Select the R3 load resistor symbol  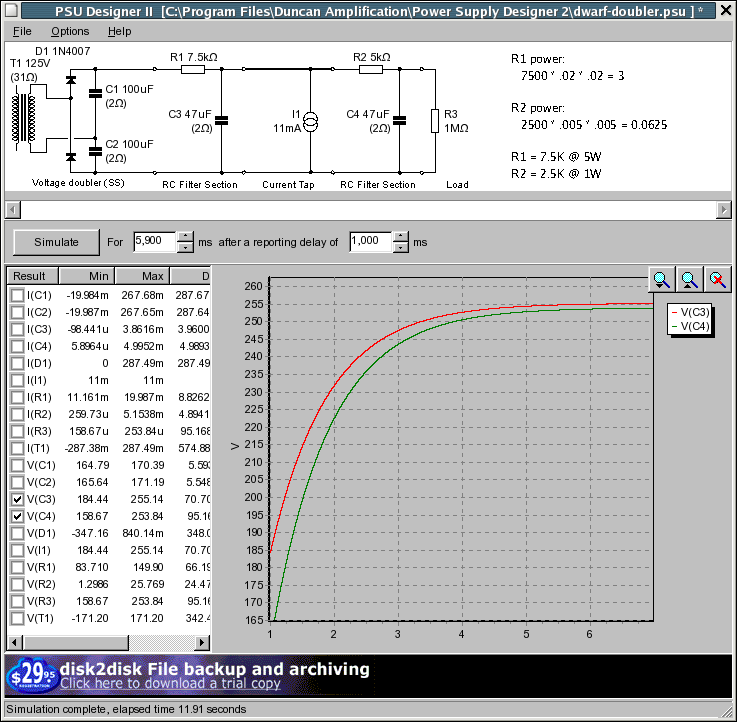click(x=434, y=121)
